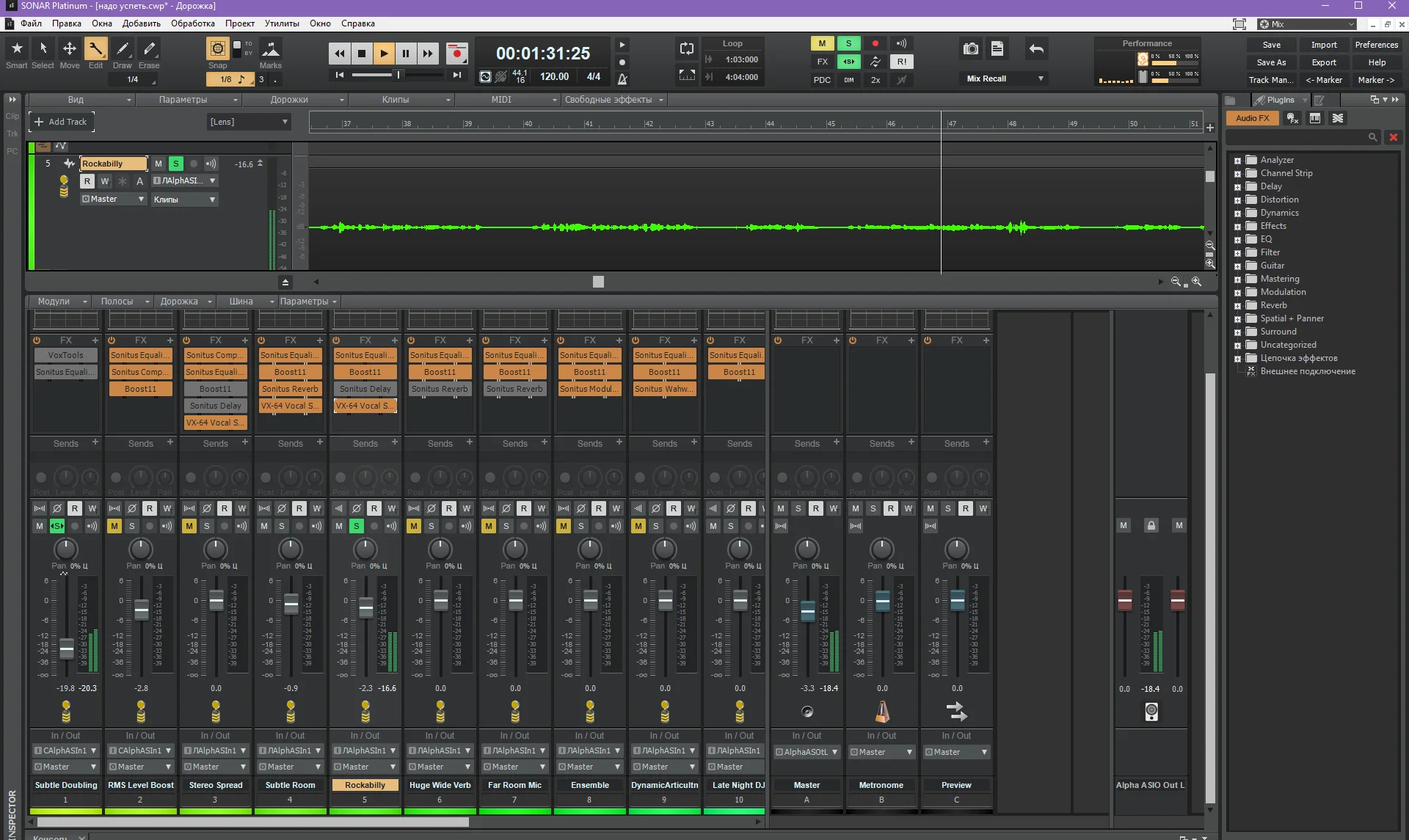Click the Record button in transport
The height and width of the screenshot is (840, 1409).
point(456,53)
